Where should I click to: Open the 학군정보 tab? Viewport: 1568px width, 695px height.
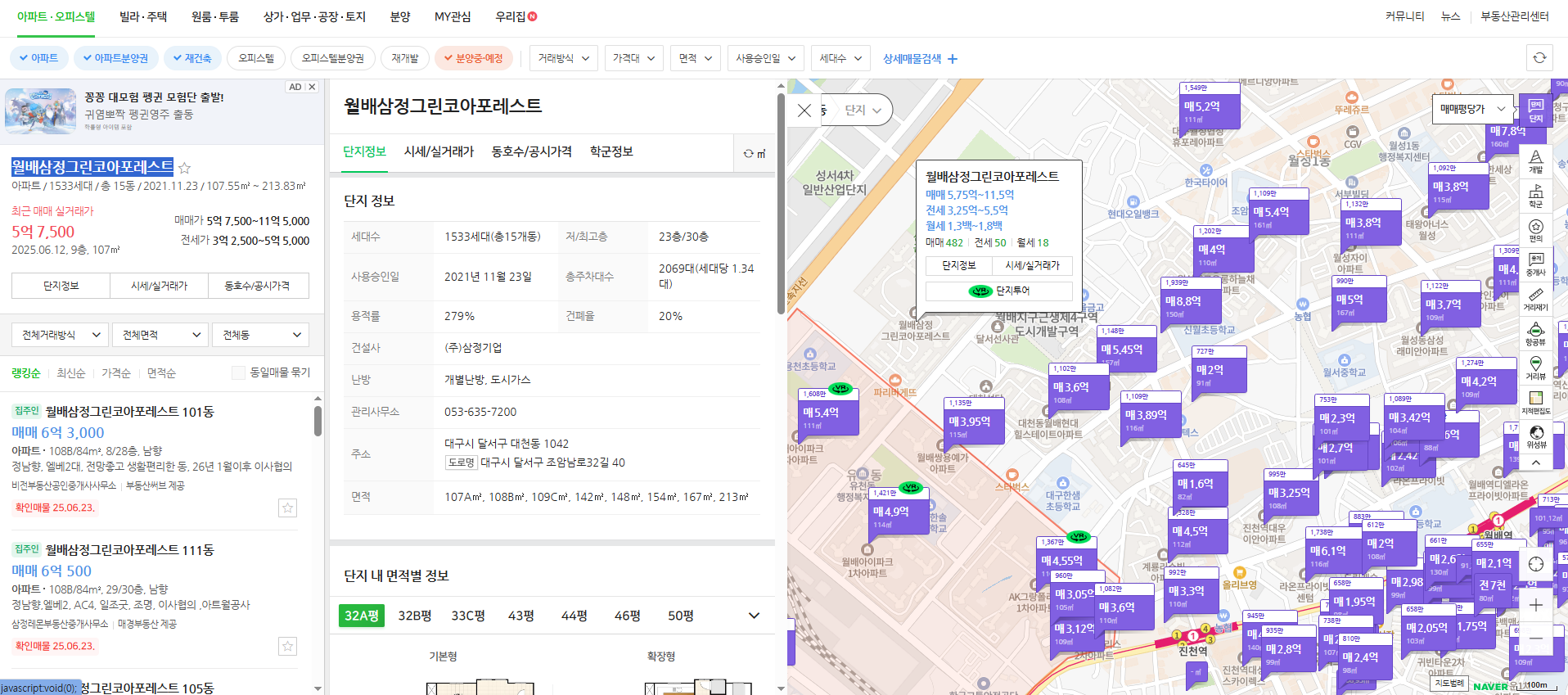[x=611, y=151]
